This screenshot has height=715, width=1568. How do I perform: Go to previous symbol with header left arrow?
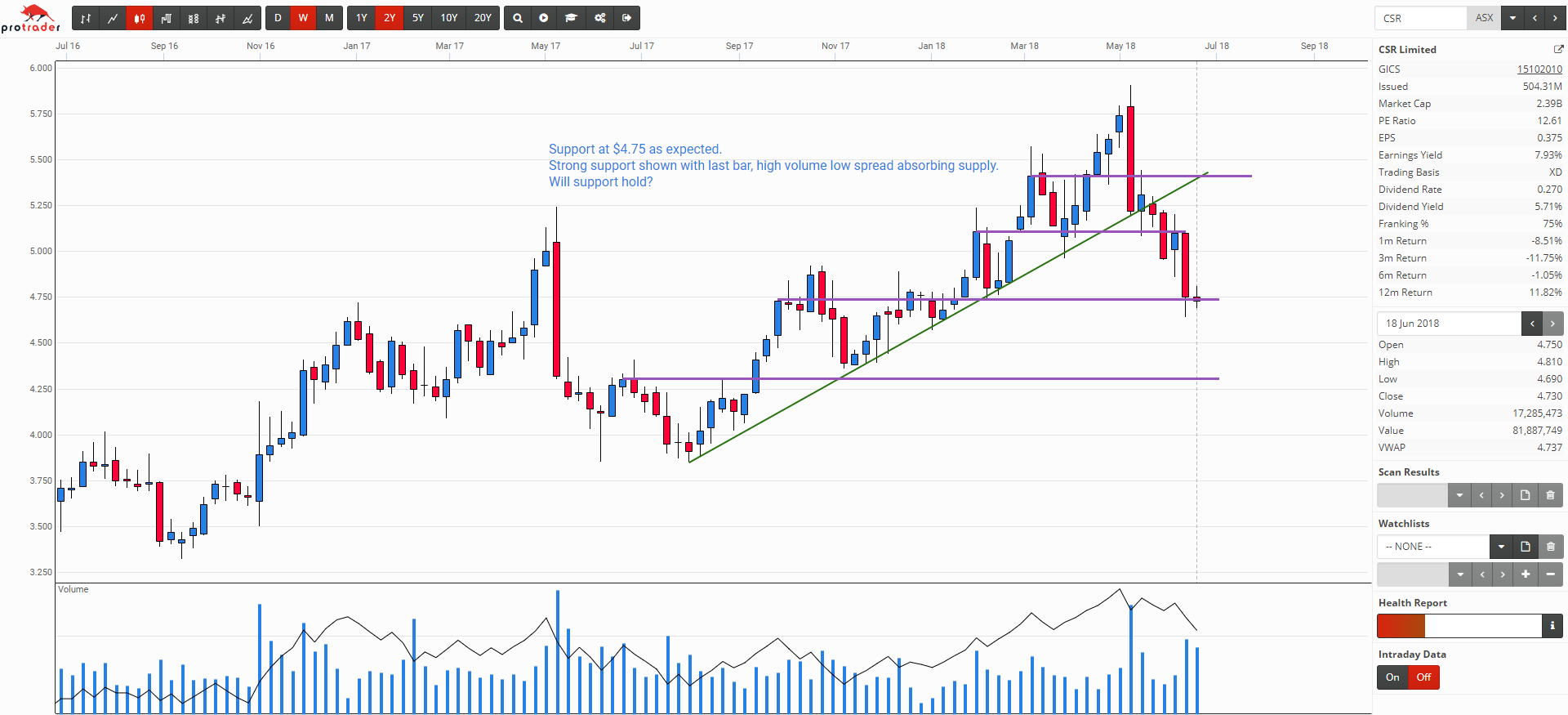point(1535,18)
